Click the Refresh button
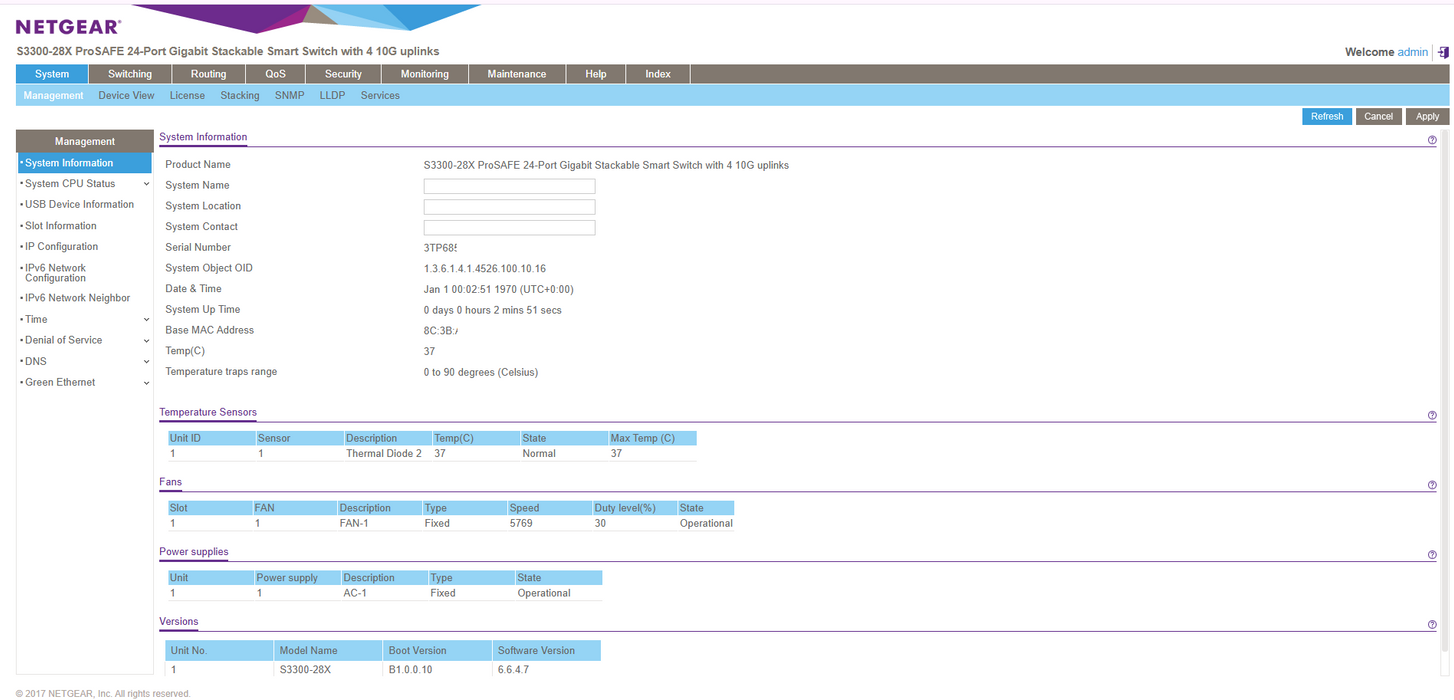This screenshot has height=700, width=1454. tap(1327, 117)
